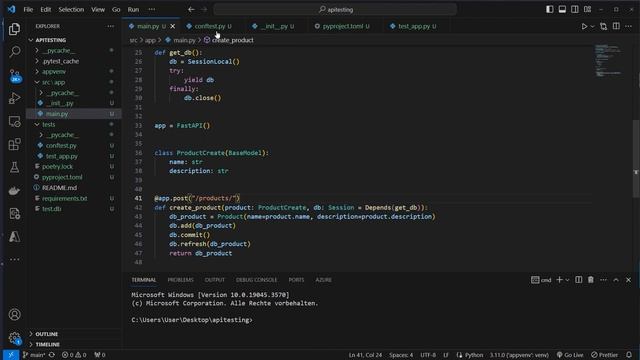Open the Manage settings gear
The height and width of the screenshot is (360, 640).
coord(15,338)
